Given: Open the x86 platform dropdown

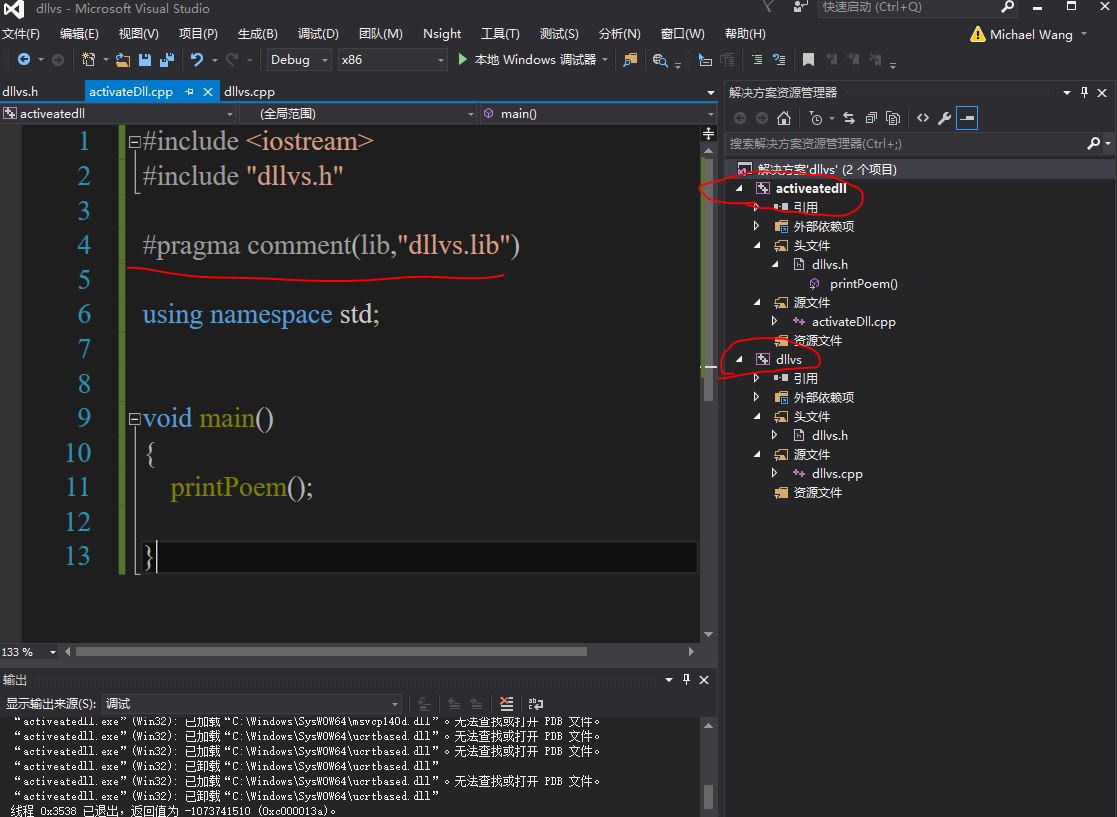Looking at the screenshot, I should [391, 60].
